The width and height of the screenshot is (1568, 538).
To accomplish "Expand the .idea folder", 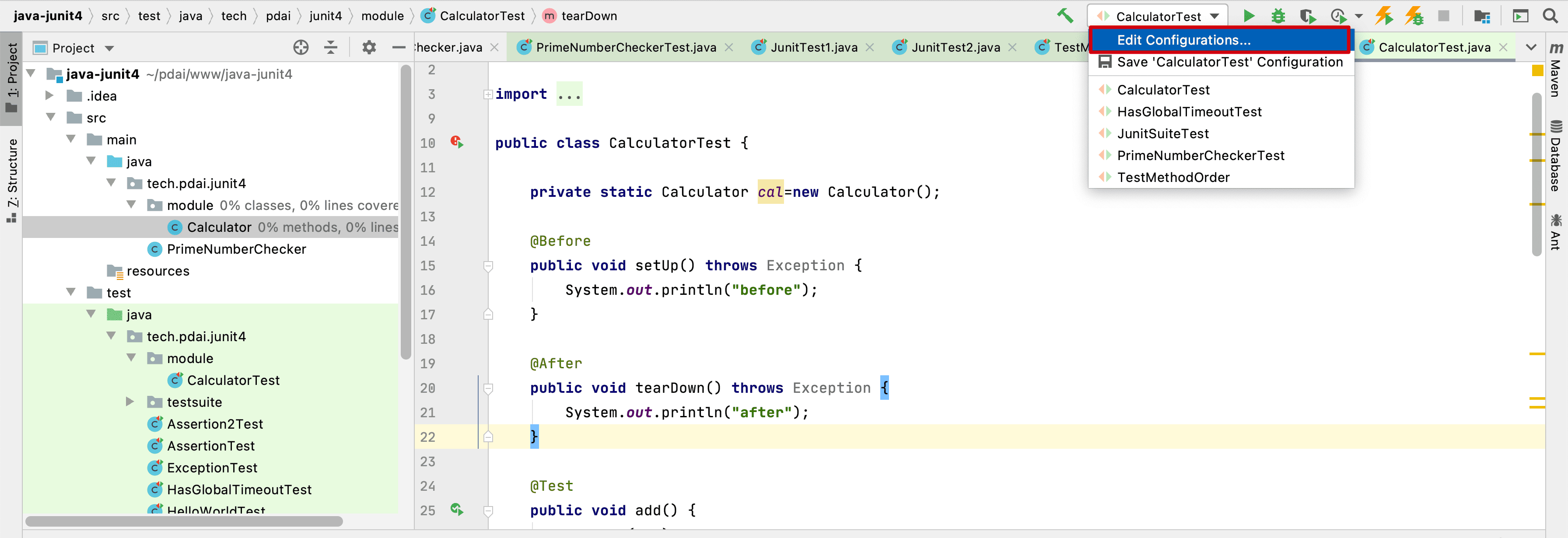I will pos(50,95).
